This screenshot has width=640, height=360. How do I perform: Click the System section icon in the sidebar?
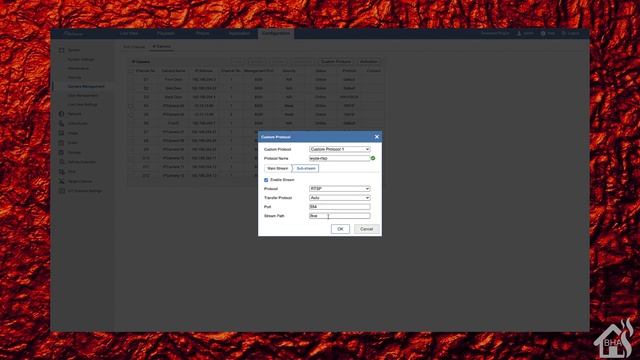61,50
